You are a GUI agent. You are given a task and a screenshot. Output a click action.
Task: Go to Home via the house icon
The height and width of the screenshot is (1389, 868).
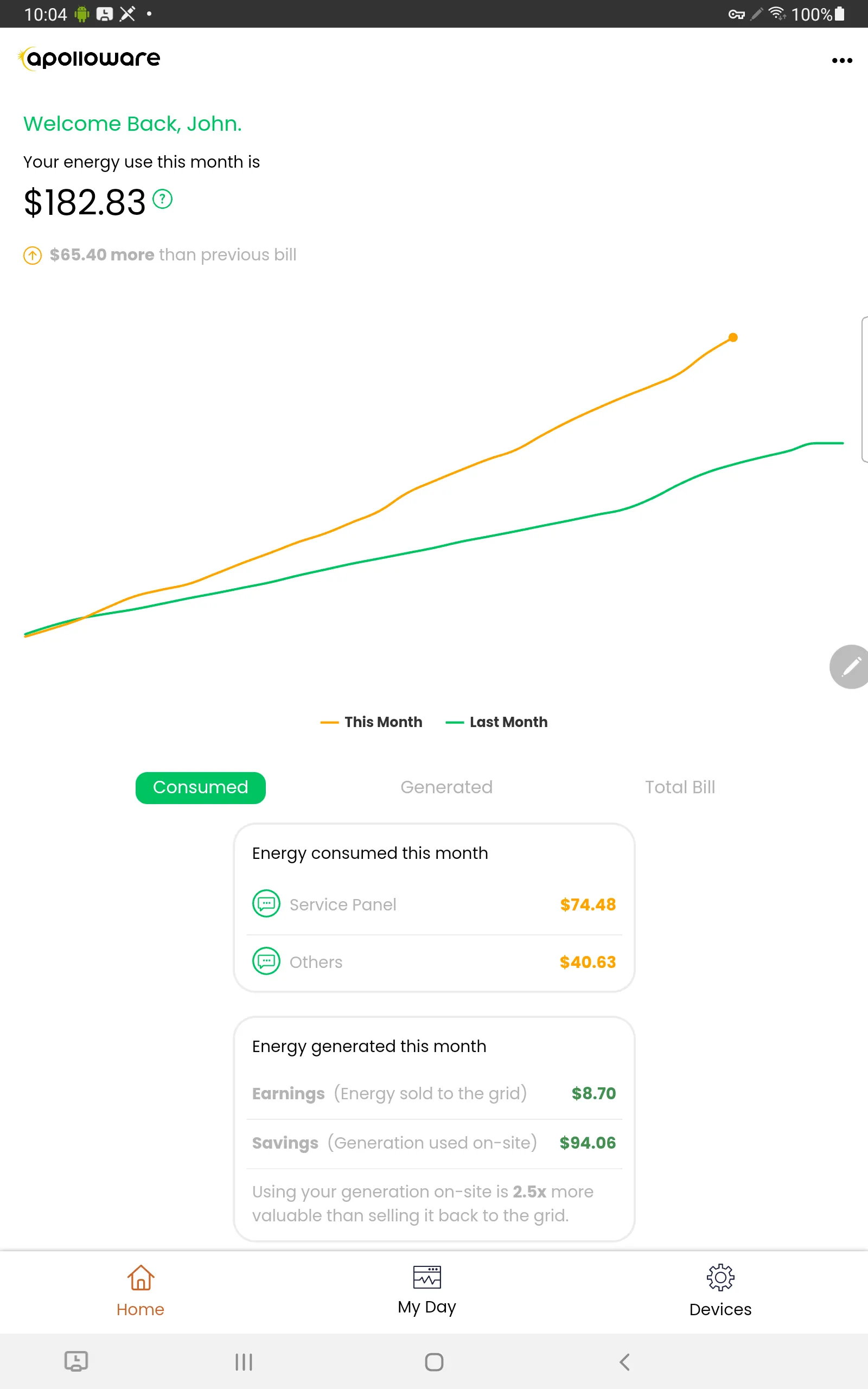[x=141, y=1278]
